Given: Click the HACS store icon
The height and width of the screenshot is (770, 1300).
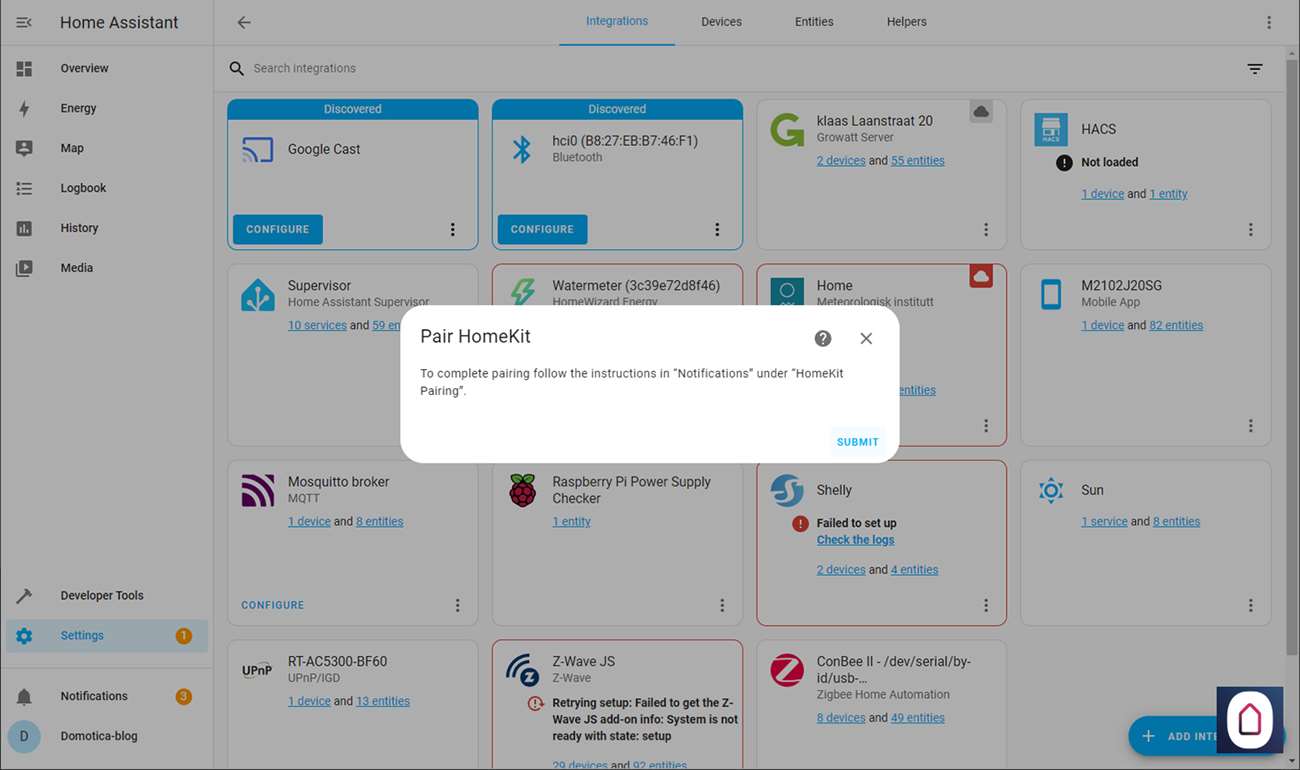Looking at the screenshot, I should coord(1051,129).
